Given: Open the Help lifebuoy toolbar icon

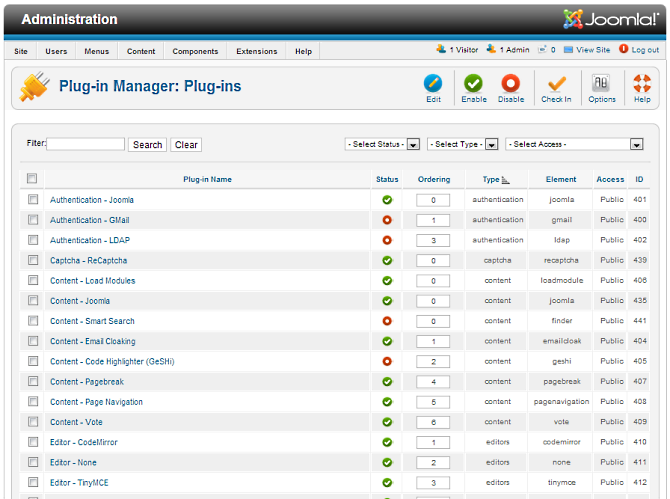Looking at the screenshot, I should (x=642, y=83).
